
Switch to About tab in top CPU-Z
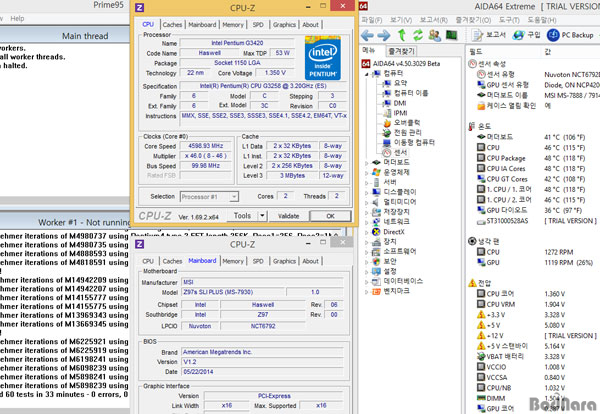coord(310,24)
